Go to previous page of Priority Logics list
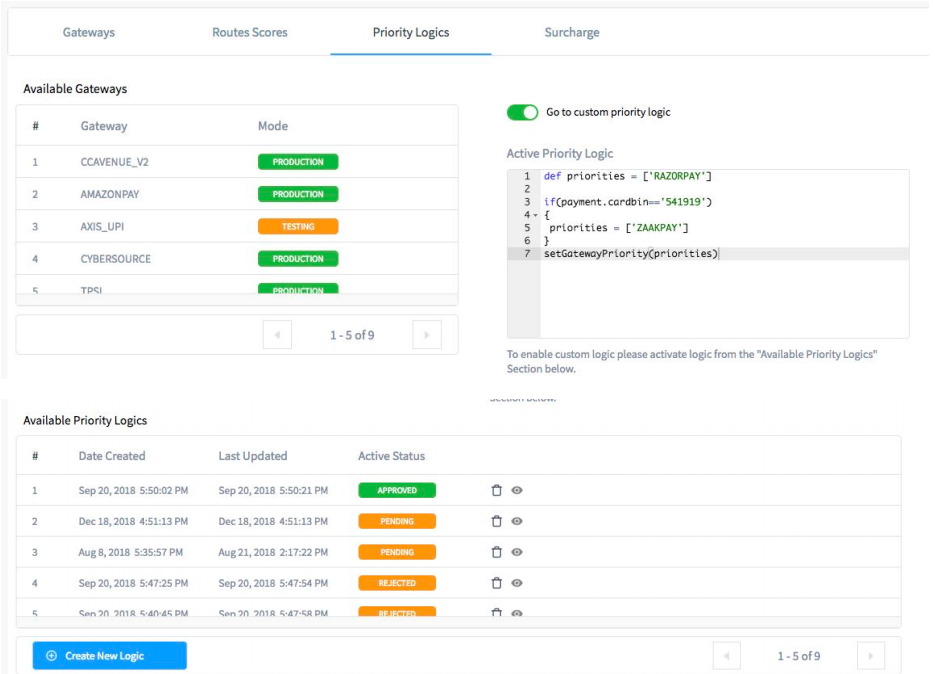The width and height of the screenshot is (935, 674). pos(727,656)
